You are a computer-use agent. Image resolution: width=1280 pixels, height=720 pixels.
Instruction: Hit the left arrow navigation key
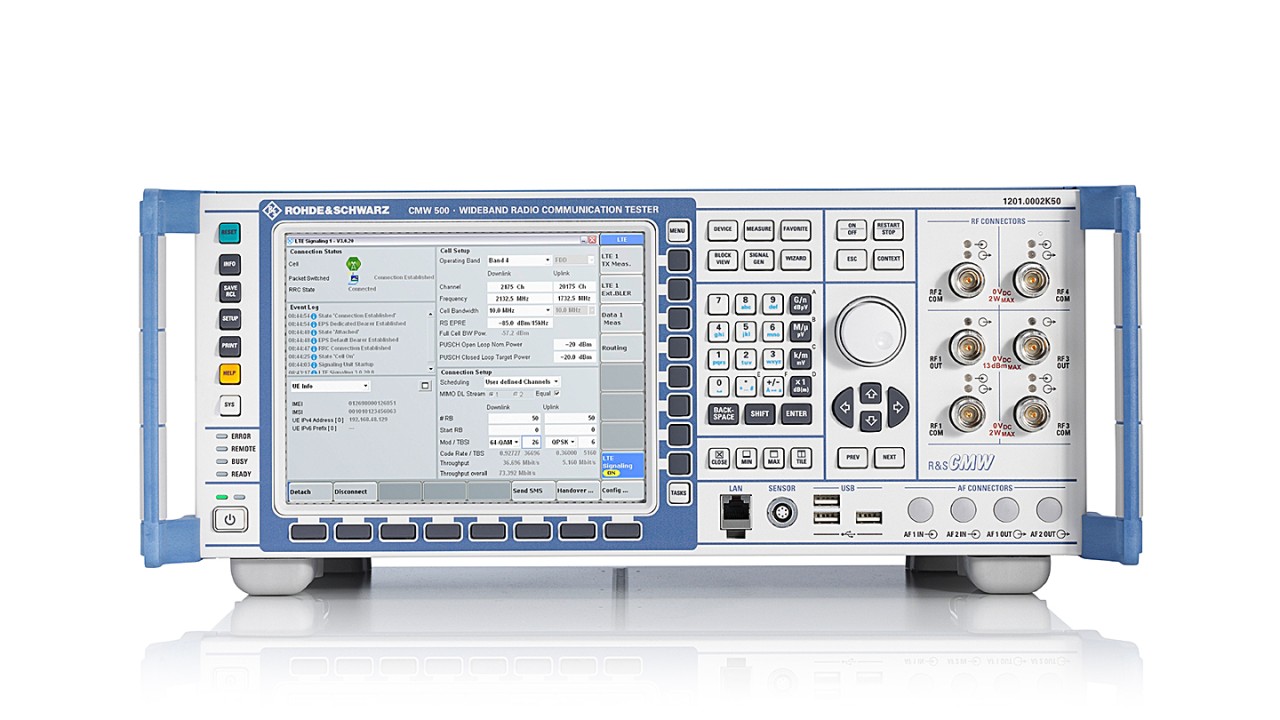[845, 407]
